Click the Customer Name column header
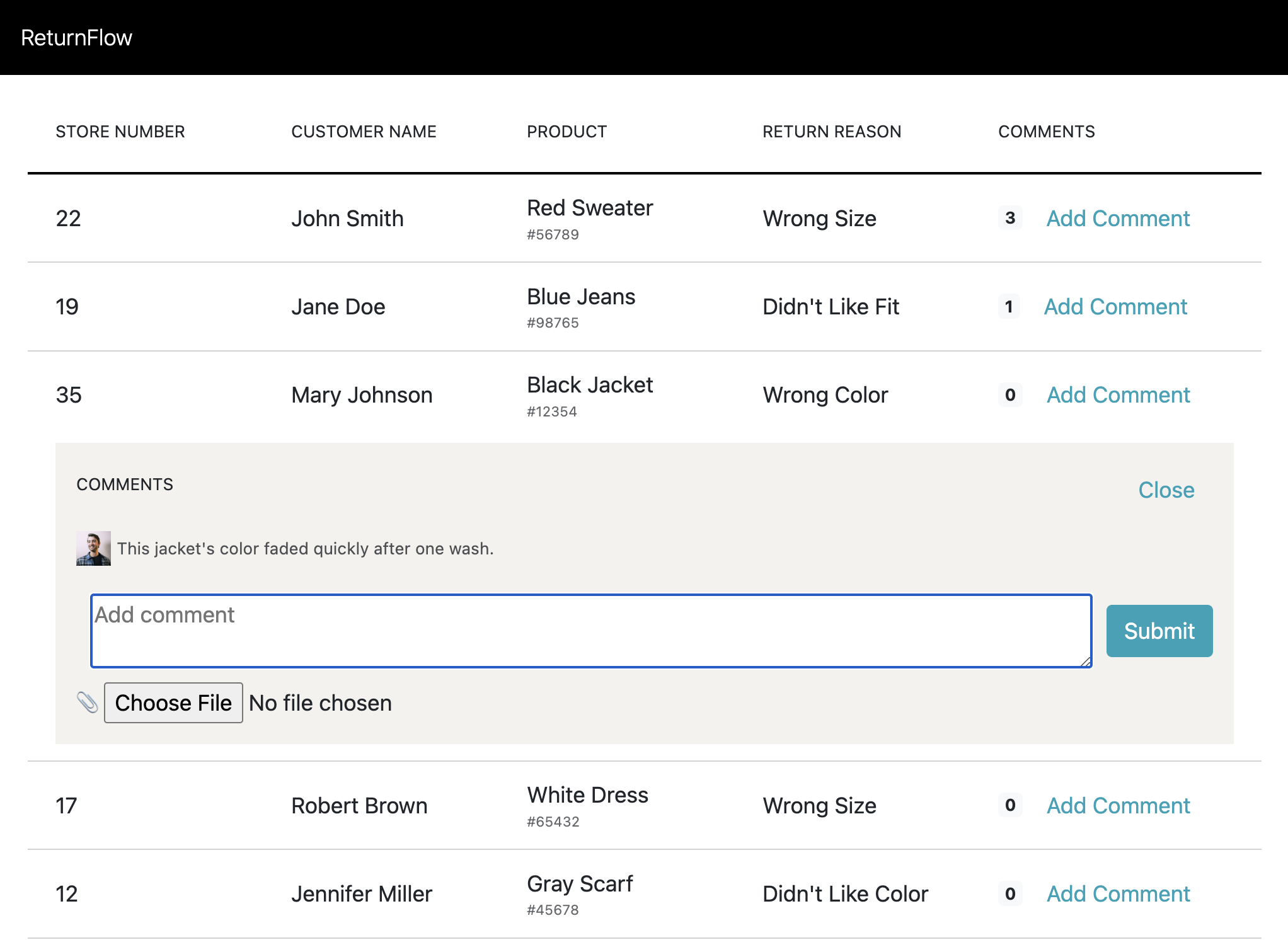1288x940 pixels. coord(364,132)
